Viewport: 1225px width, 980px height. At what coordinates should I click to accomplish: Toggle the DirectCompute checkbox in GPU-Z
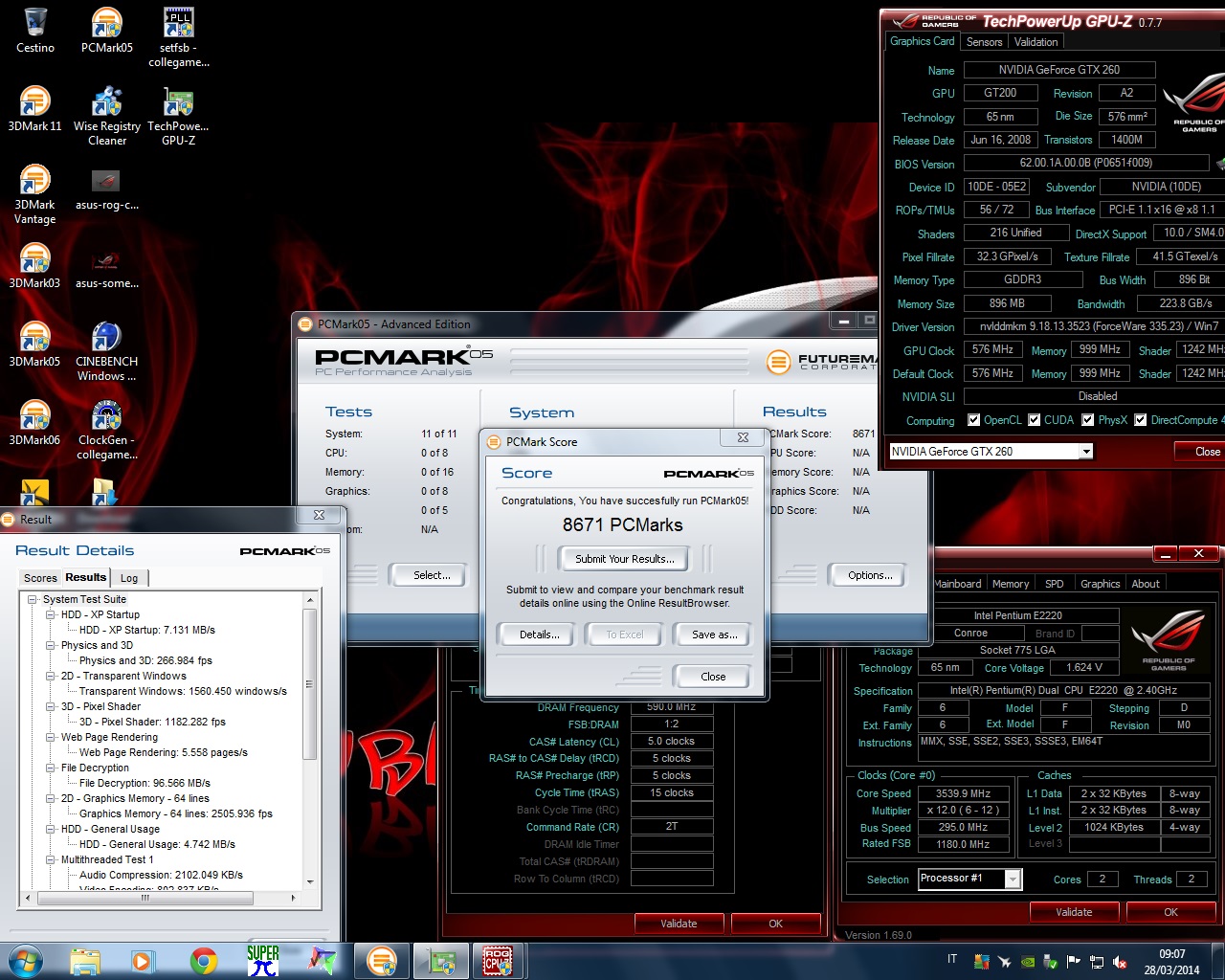(x=1141, y=420)
